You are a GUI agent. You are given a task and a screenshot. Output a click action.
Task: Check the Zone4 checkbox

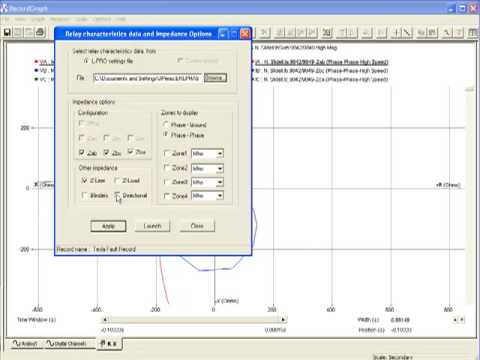coord(167,196)
